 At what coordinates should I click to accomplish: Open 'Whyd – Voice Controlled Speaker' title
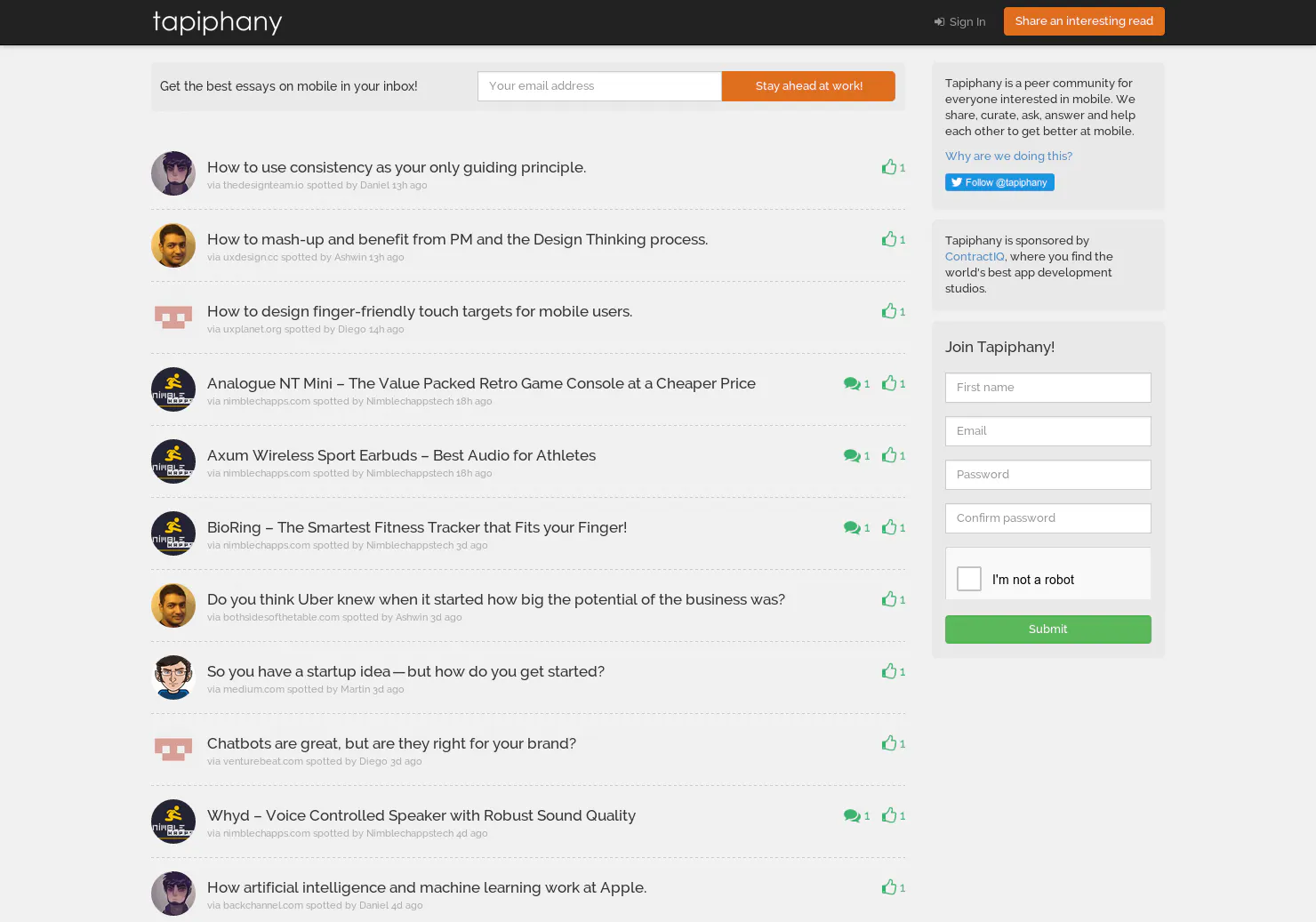(421, 815)
